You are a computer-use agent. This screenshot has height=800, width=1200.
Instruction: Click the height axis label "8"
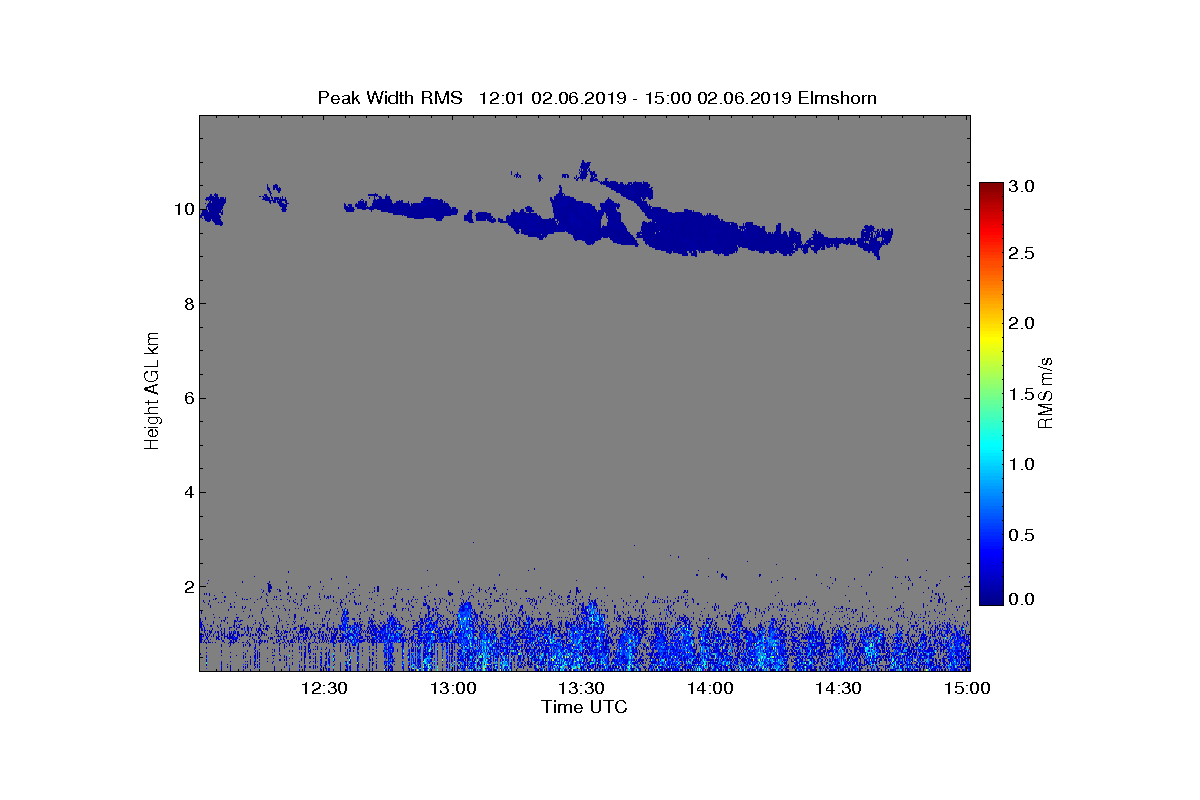tap(188, 304)
